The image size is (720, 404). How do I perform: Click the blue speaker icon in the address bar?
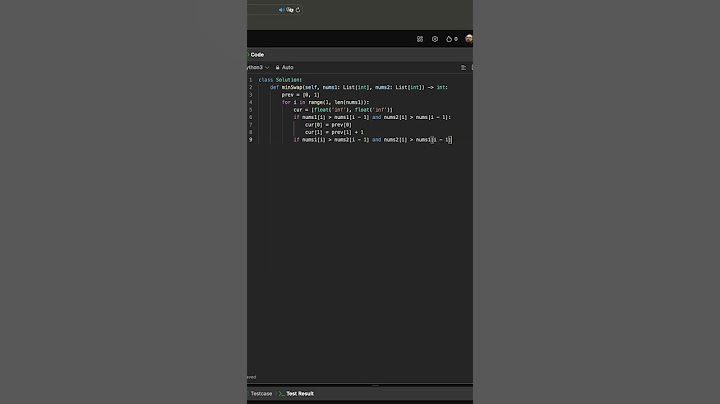click(281, 10)
